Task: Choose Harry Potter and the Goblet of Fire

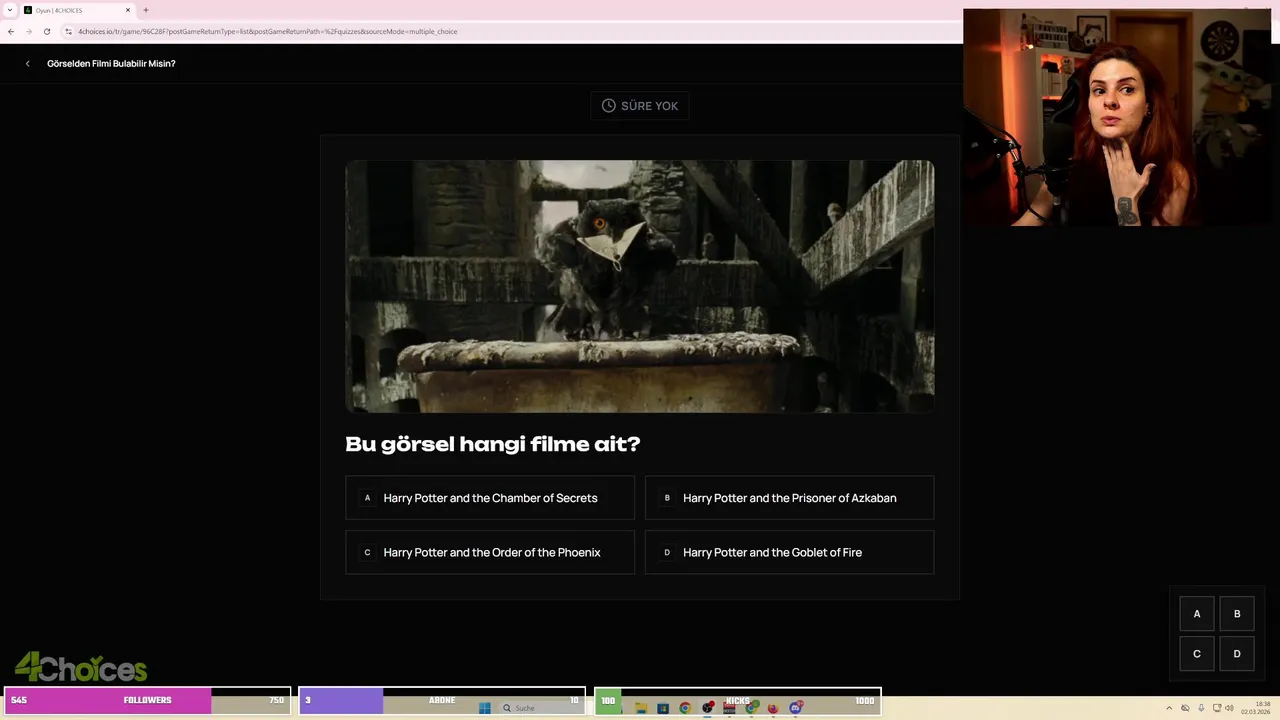Action: coord(790,552)
